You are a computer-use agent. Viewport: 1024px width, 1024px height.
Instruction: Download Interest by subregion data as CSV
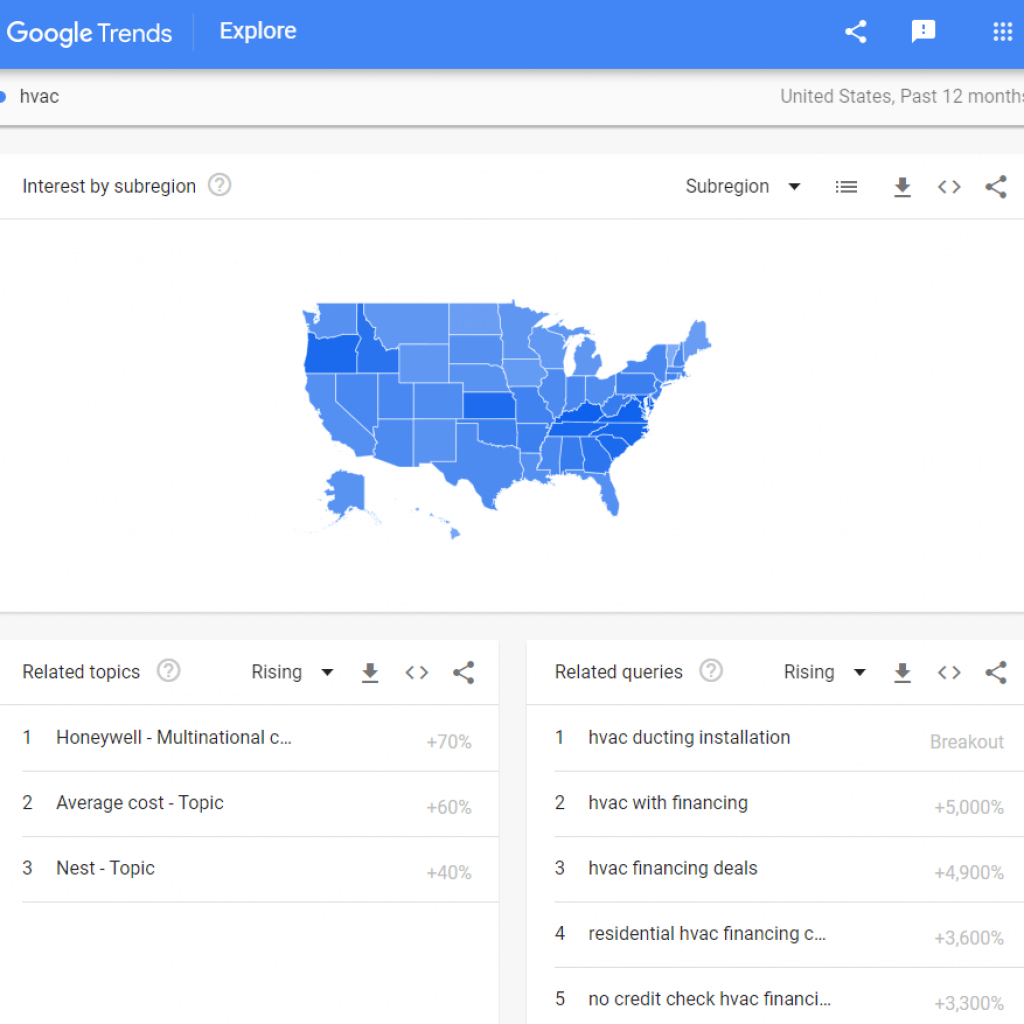[902, 187]
